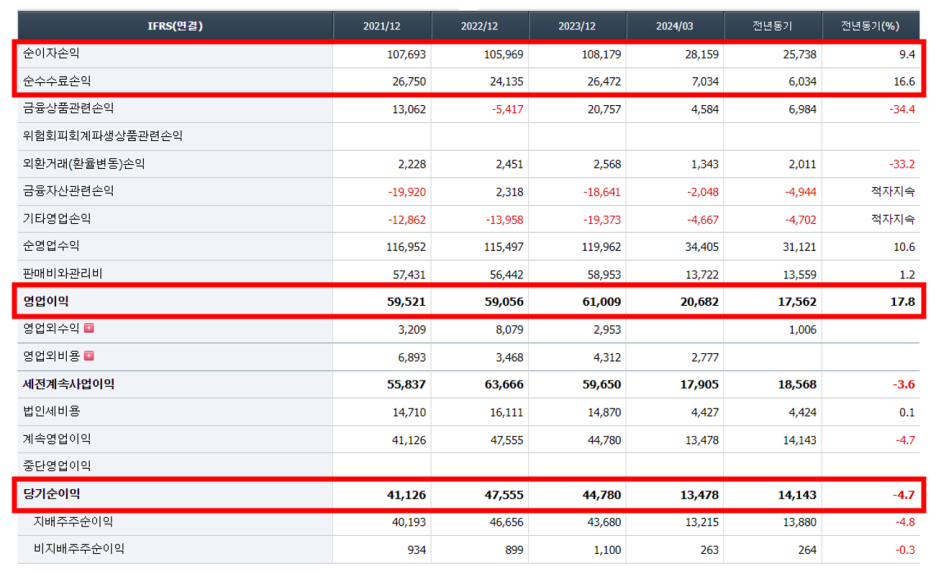Click the red -19,373 value
Image resolution: width=936 pixels, height=574 pixels.
602,220
